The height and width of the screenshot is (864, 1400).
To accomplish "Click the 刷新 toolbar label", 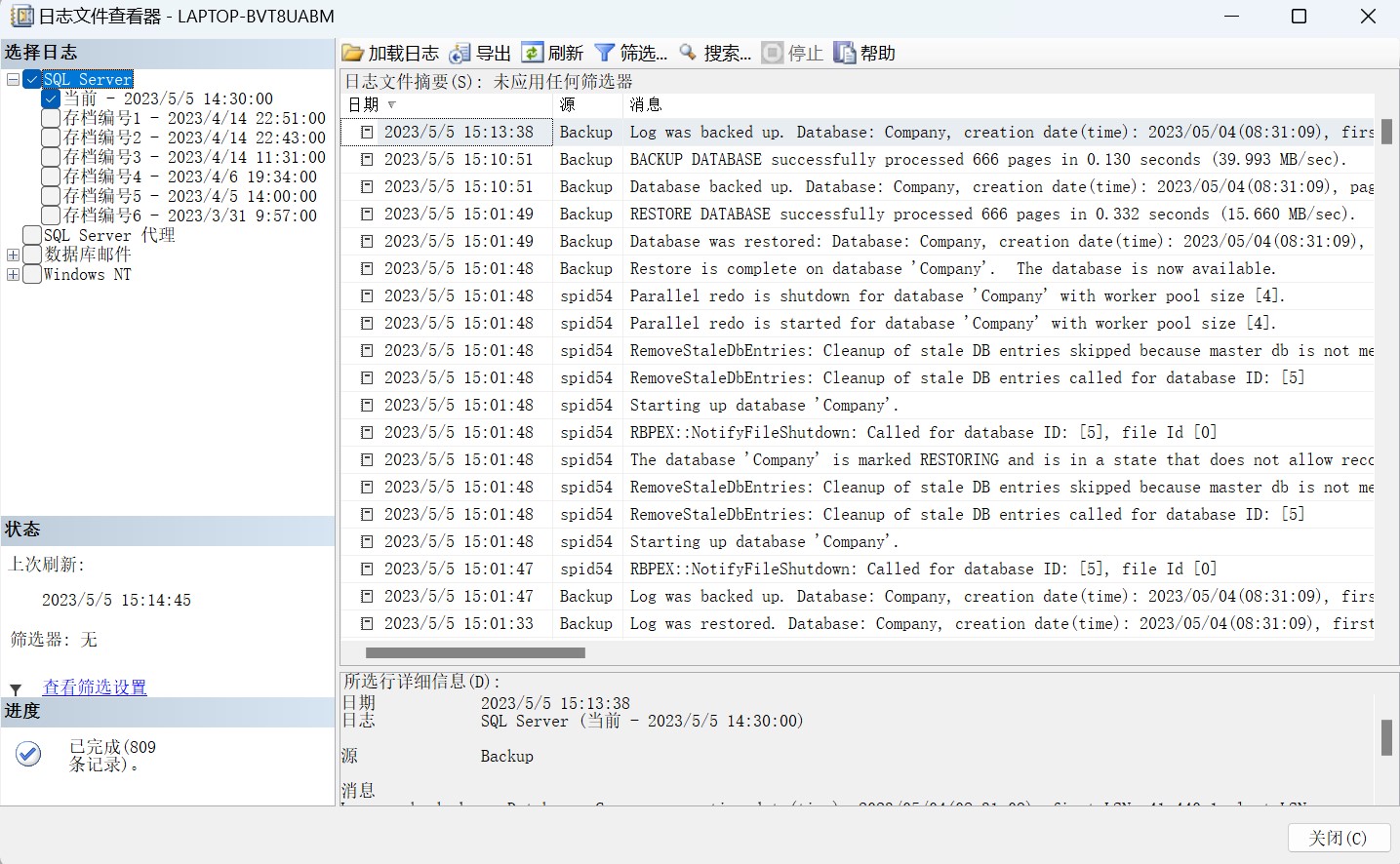I will [x=566, y=54].
